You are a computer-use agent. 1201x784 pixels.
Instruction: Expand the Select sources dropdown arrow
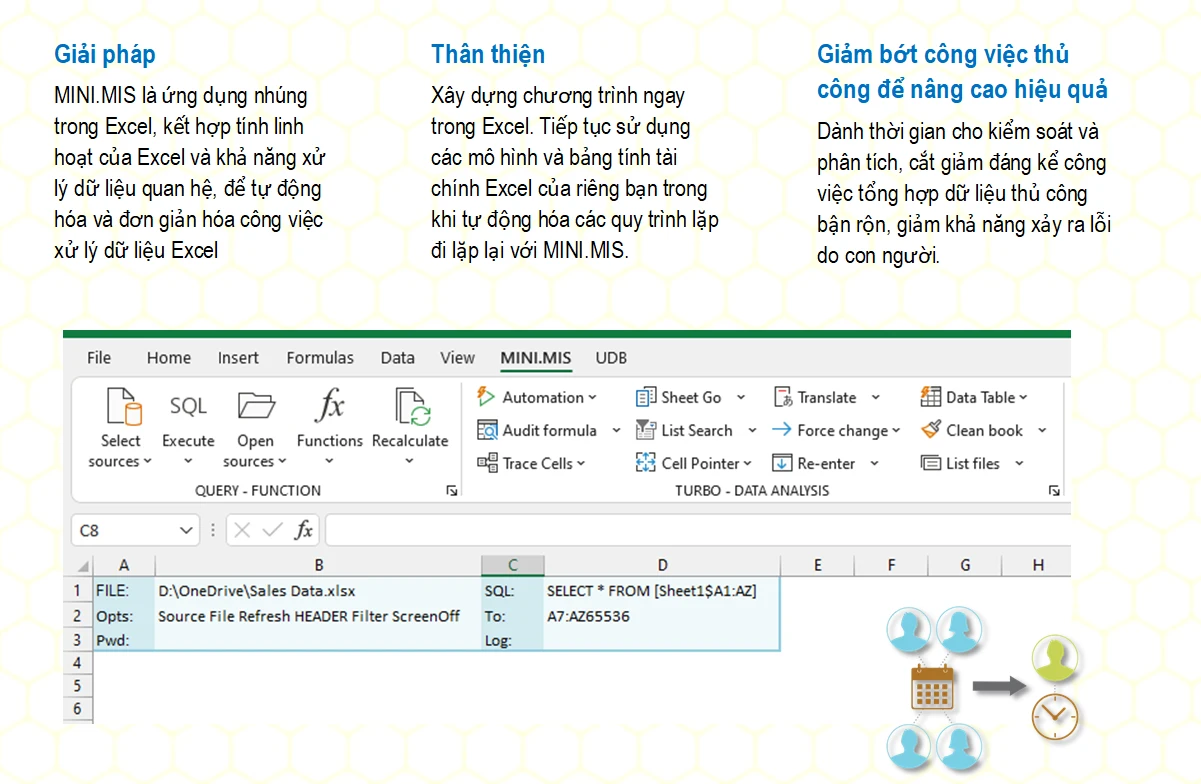[148, 462]
